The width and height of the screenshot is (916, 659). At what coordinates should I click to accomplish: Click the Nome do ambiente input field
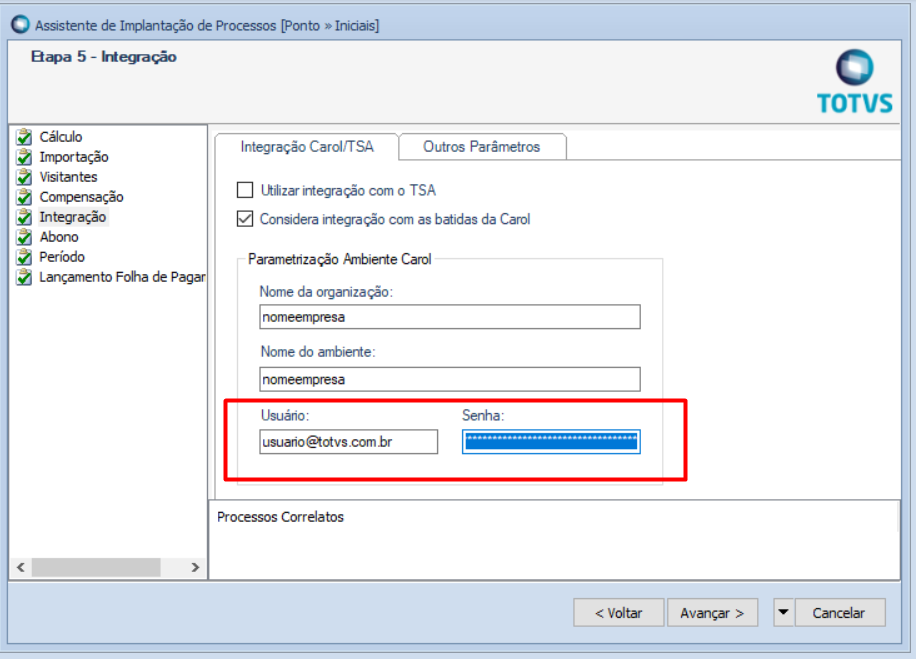[450, 379]
